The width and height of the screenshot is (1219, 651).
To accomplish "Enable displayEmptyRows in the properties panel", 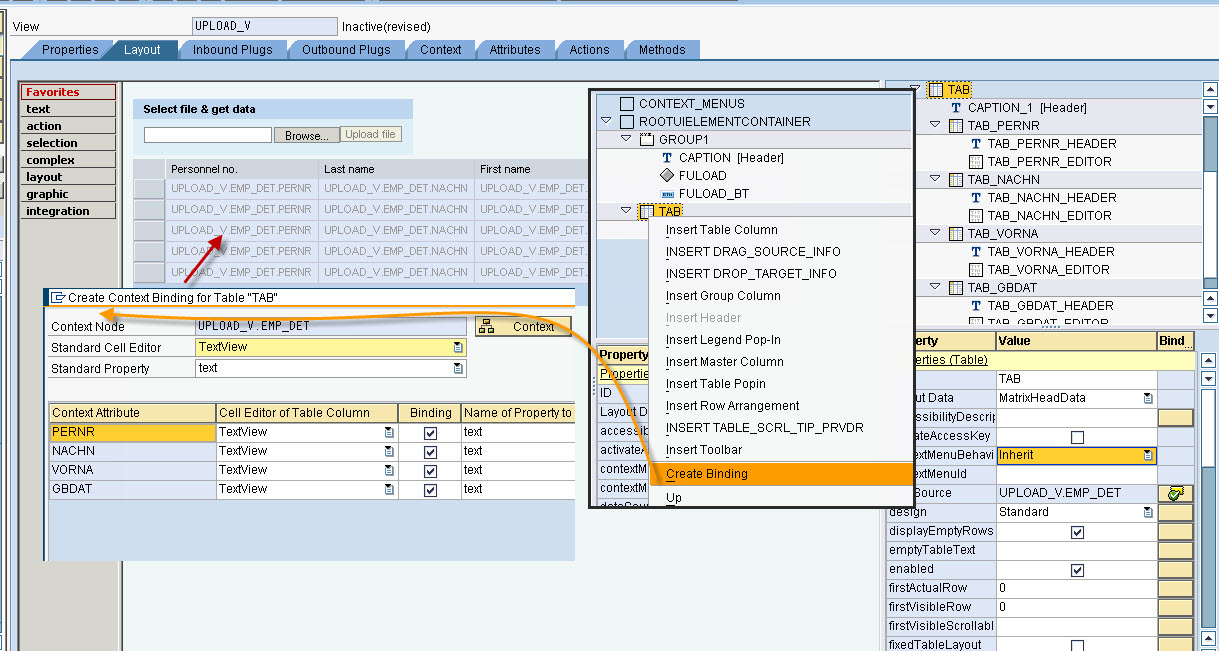I will click(x=1077, y=532).
